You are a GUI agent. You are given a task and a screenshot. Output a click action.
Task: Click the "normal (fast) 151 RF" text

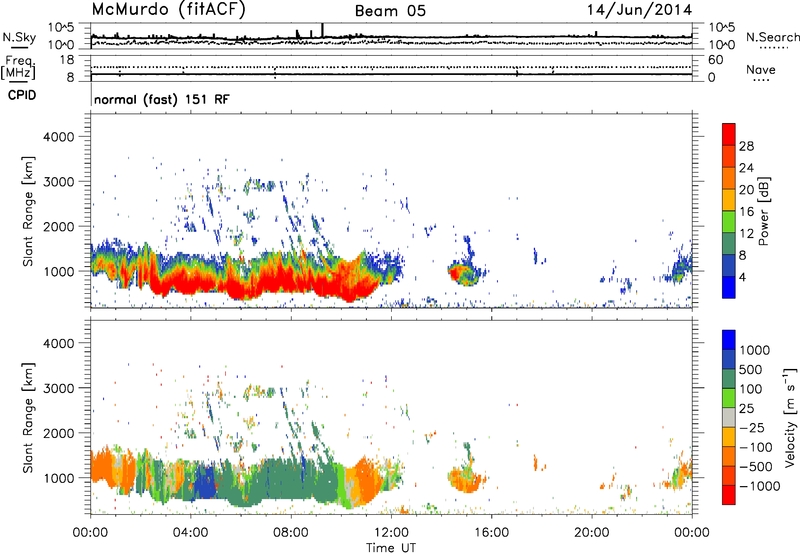click(x=162, y=99)
